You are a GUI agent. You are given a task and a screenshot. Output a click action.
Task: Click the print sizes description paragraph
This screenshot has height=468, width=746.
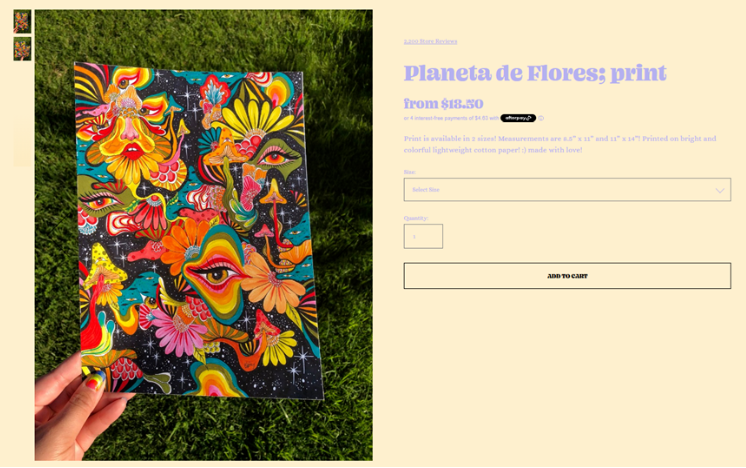560,144
